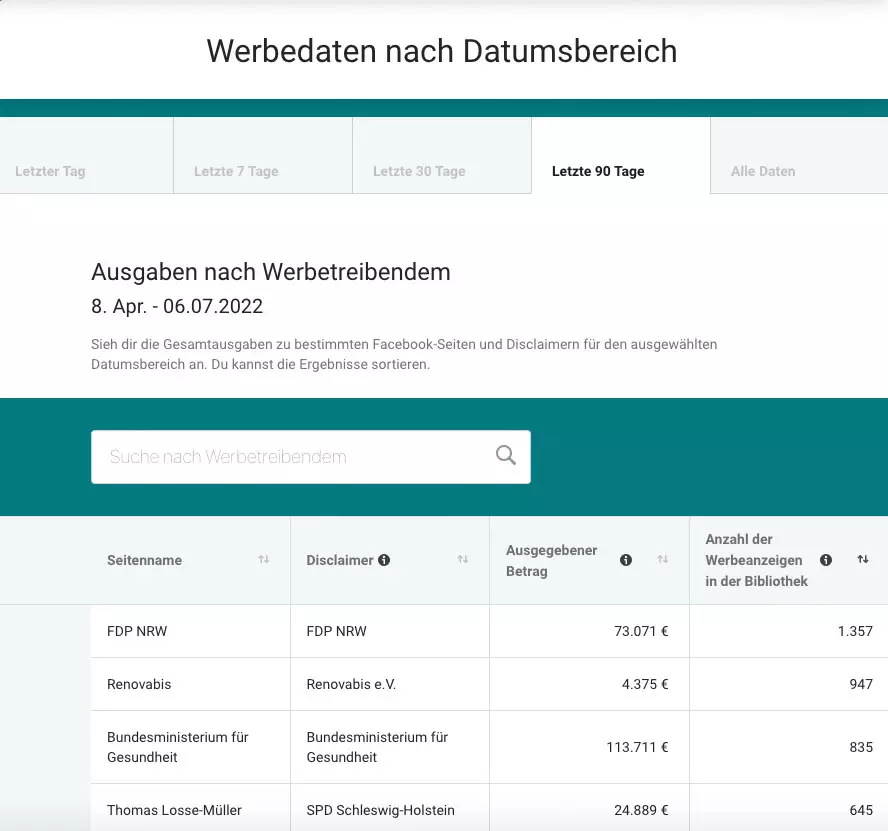
Task: Click the ad count 947
Action: pyautogui.click(x=861, y=684)
